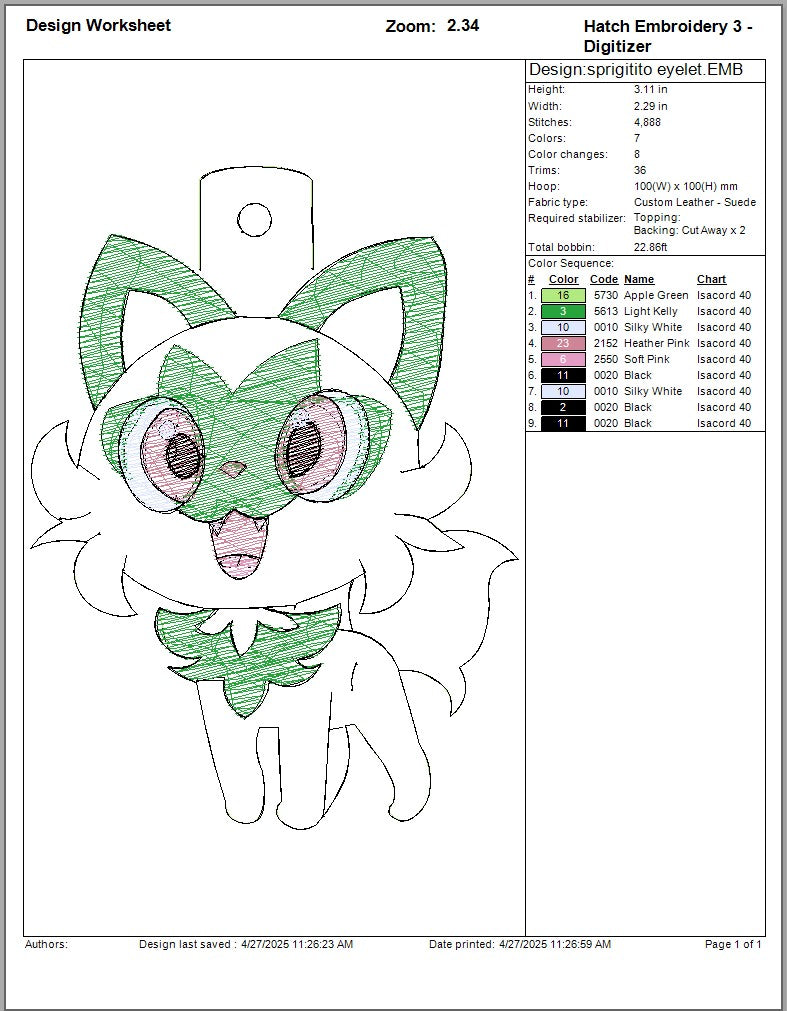Click the Stitches count value 4,888
The width and height of the screenshot is (787, 1011).
tap(647, 122)
